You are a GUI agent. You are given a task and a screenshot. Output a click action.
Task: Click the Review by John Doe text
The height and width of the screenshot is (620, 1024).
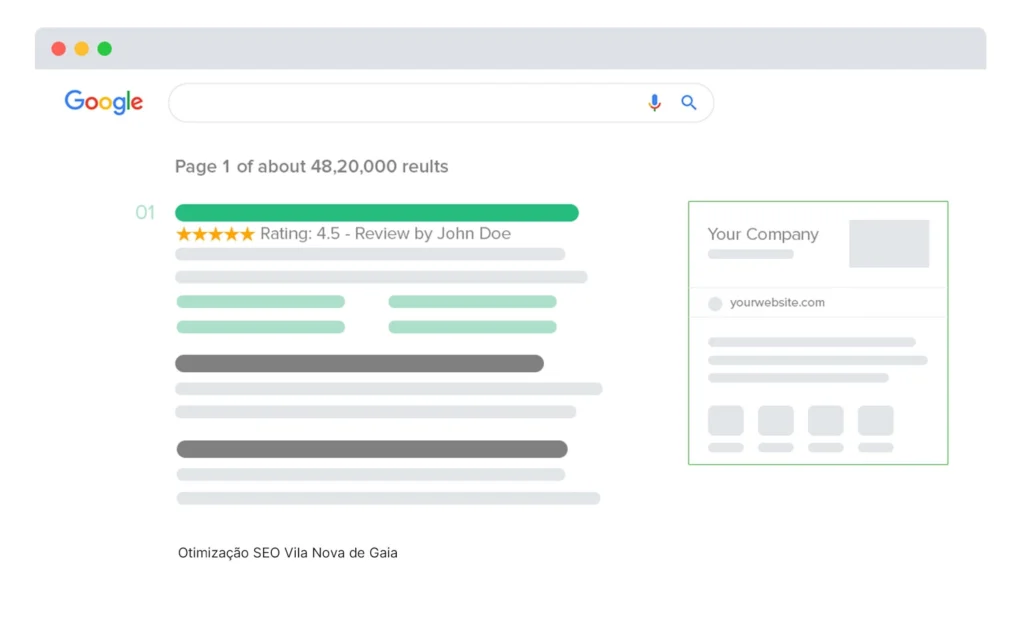pos(432,234)
